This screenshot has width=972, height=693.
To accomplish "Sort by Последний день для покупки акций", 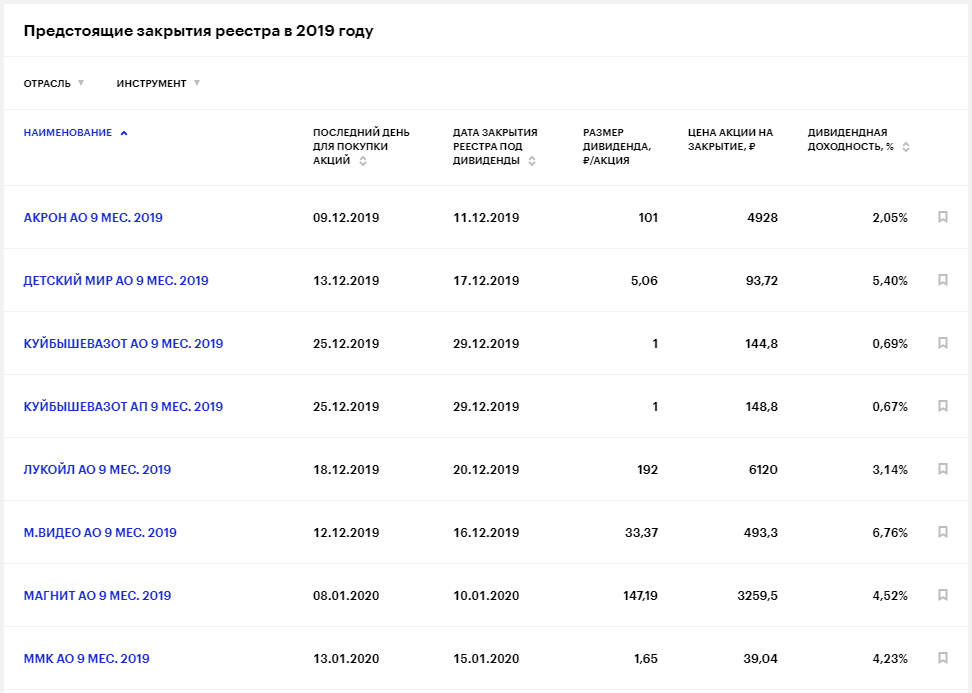I will coord(360,147).
